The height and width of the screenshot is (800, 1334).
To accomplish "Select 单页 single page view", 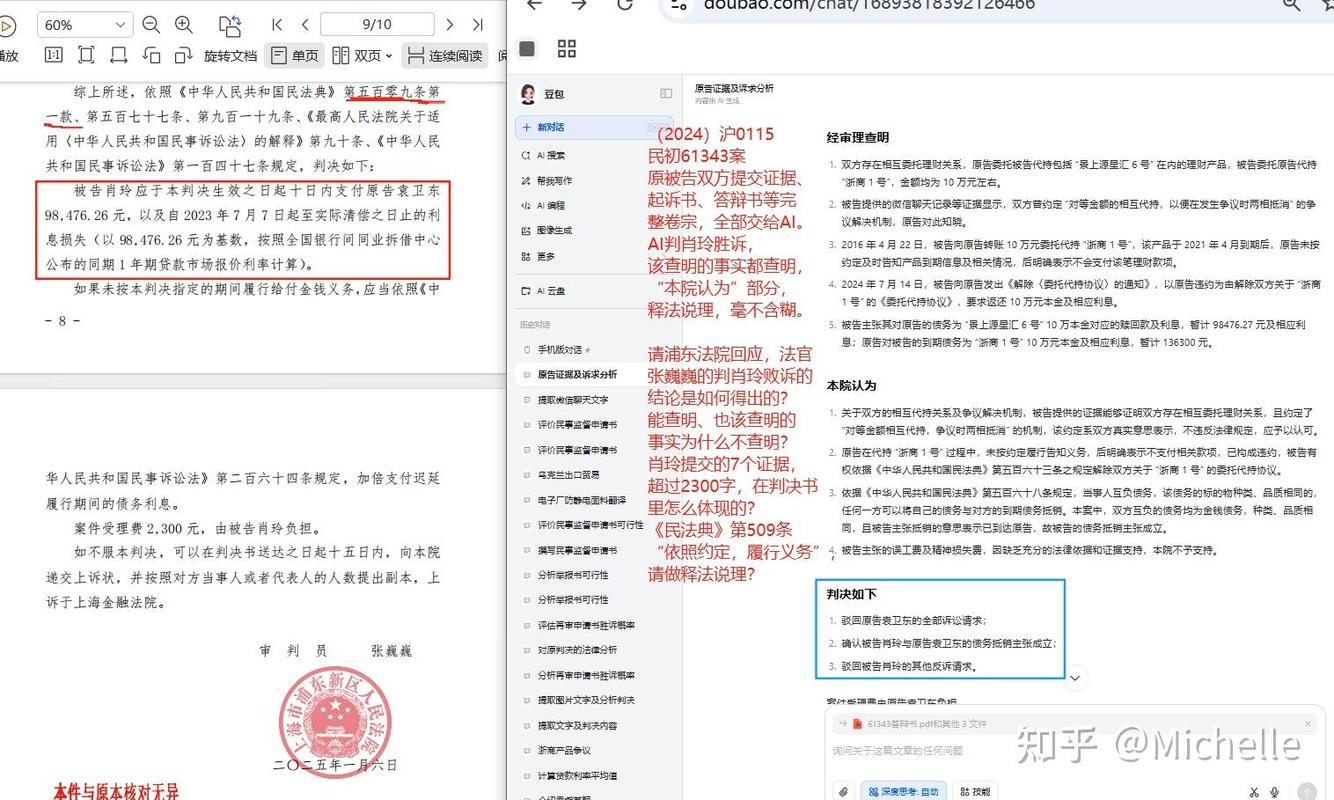I will point(295,55).
